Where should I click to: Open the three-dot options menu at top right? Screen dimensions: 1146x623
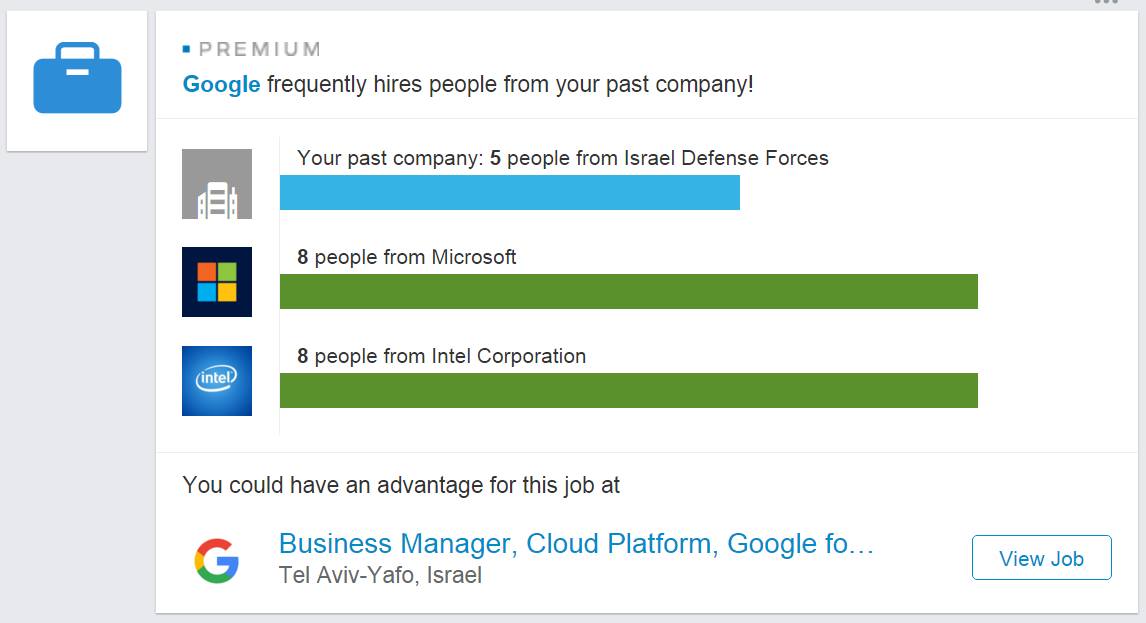[x=1105, y=3]
